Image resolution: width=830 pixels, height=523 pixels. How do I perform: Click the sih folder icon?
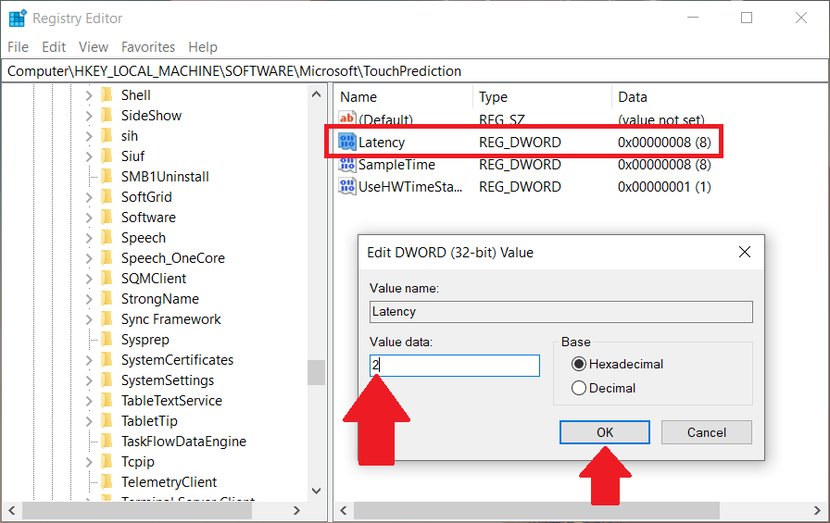107,136
